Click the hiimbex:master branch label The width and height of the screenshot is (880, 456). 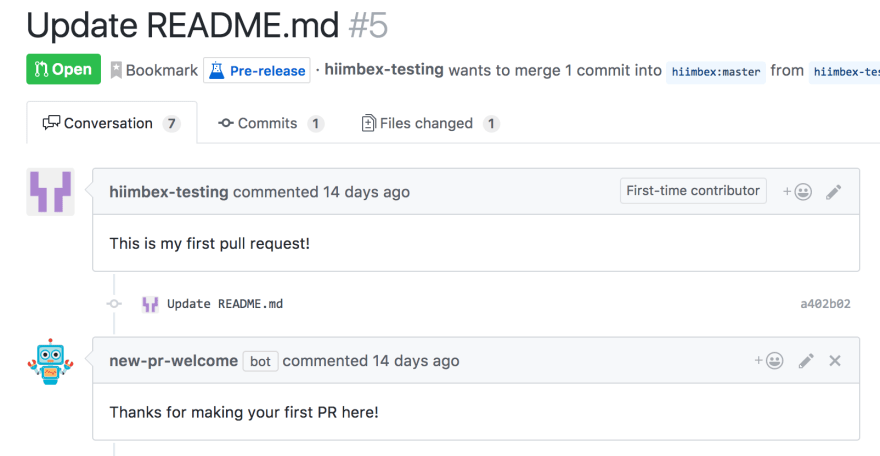[x=716, y=72]
